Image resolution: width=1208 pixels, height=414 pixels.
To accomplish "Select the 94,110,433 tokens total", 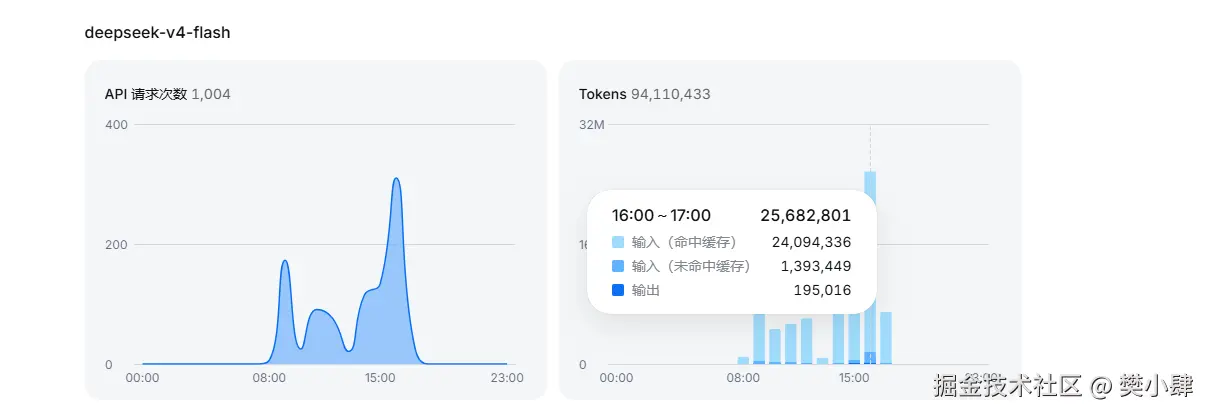I will click(671, 94).
